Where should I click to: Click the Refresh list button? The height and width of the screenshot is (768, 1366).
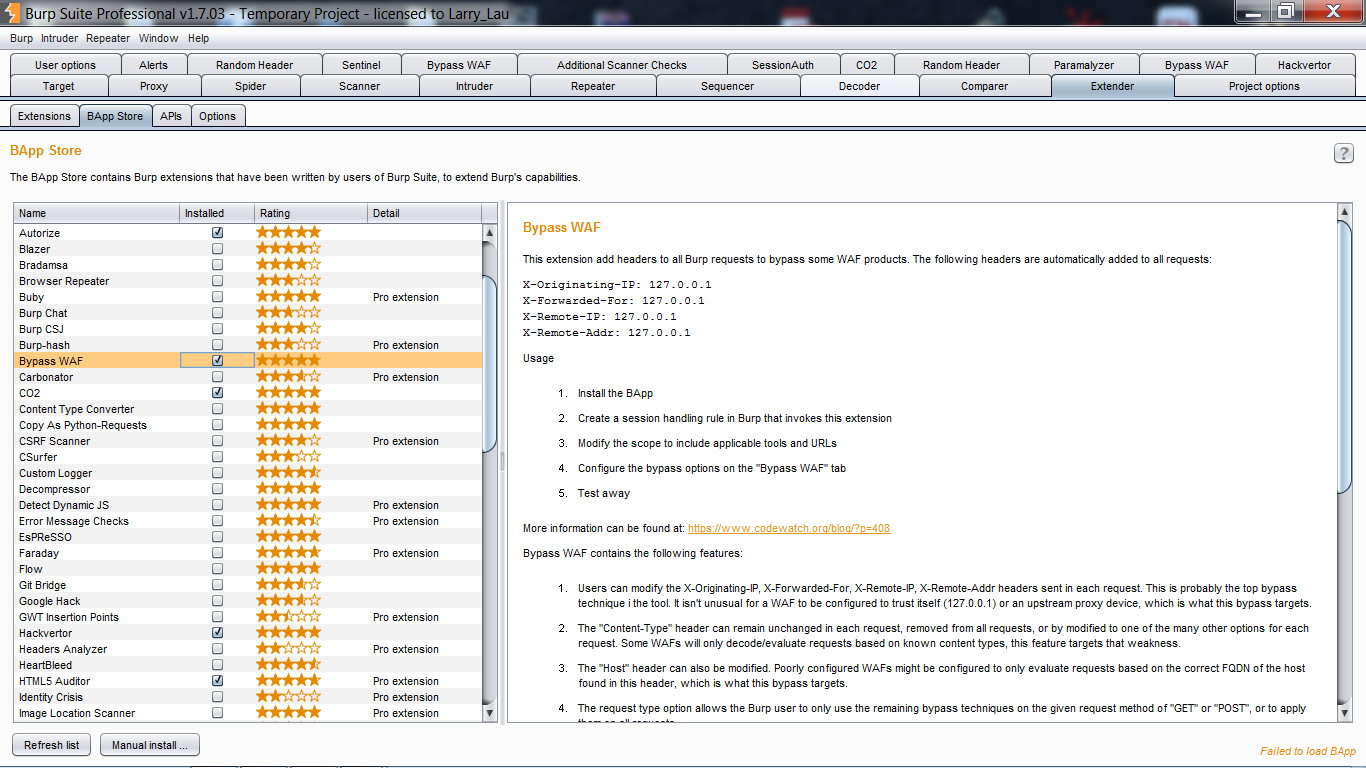tap(51, 745)
